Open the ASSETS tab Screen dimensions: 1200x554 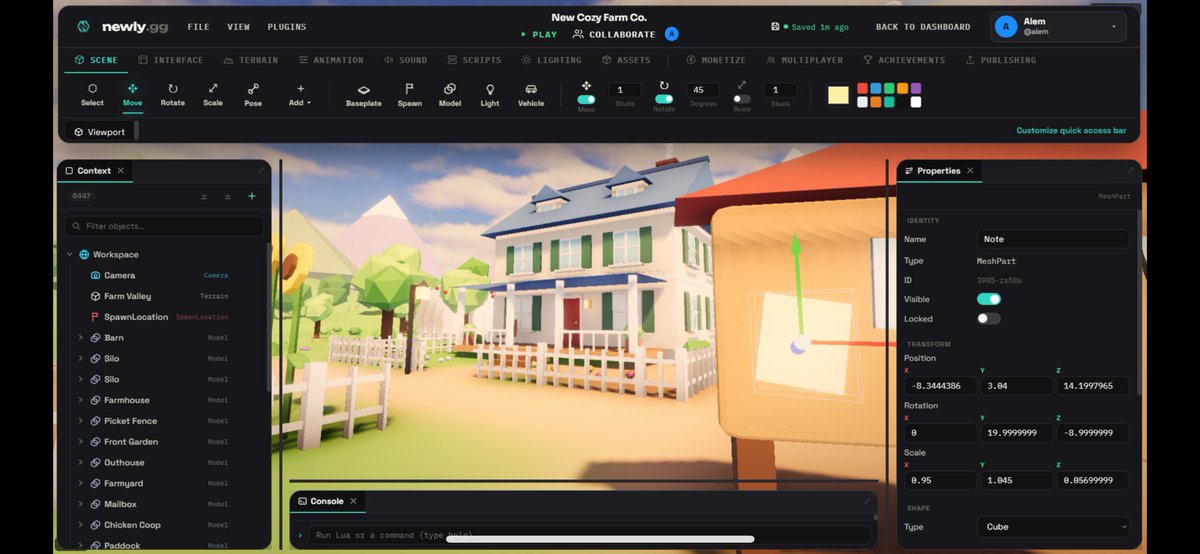[x=626, y=60]
